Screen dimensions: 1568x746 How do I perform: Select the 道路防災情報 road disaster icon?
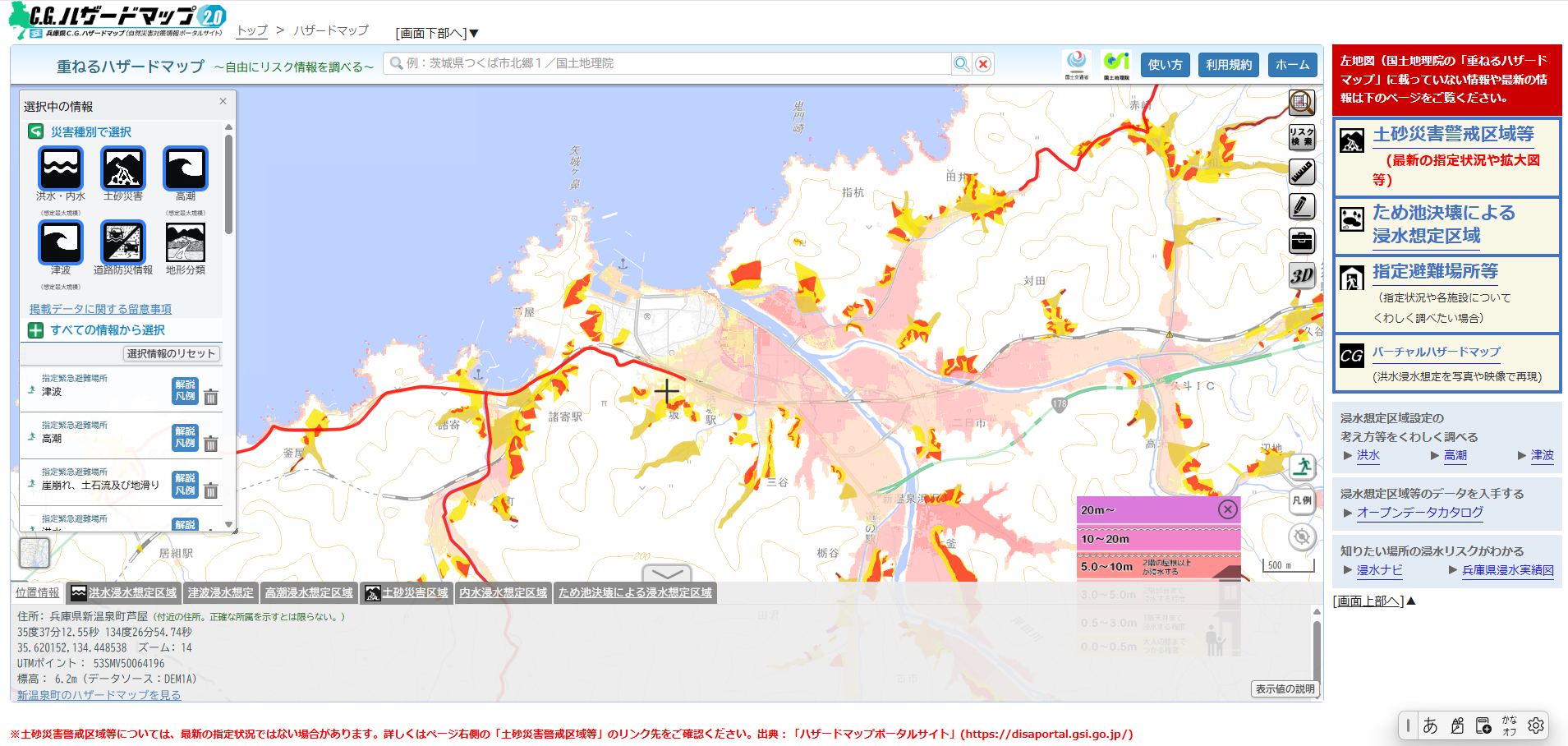(x=123, y=242)
